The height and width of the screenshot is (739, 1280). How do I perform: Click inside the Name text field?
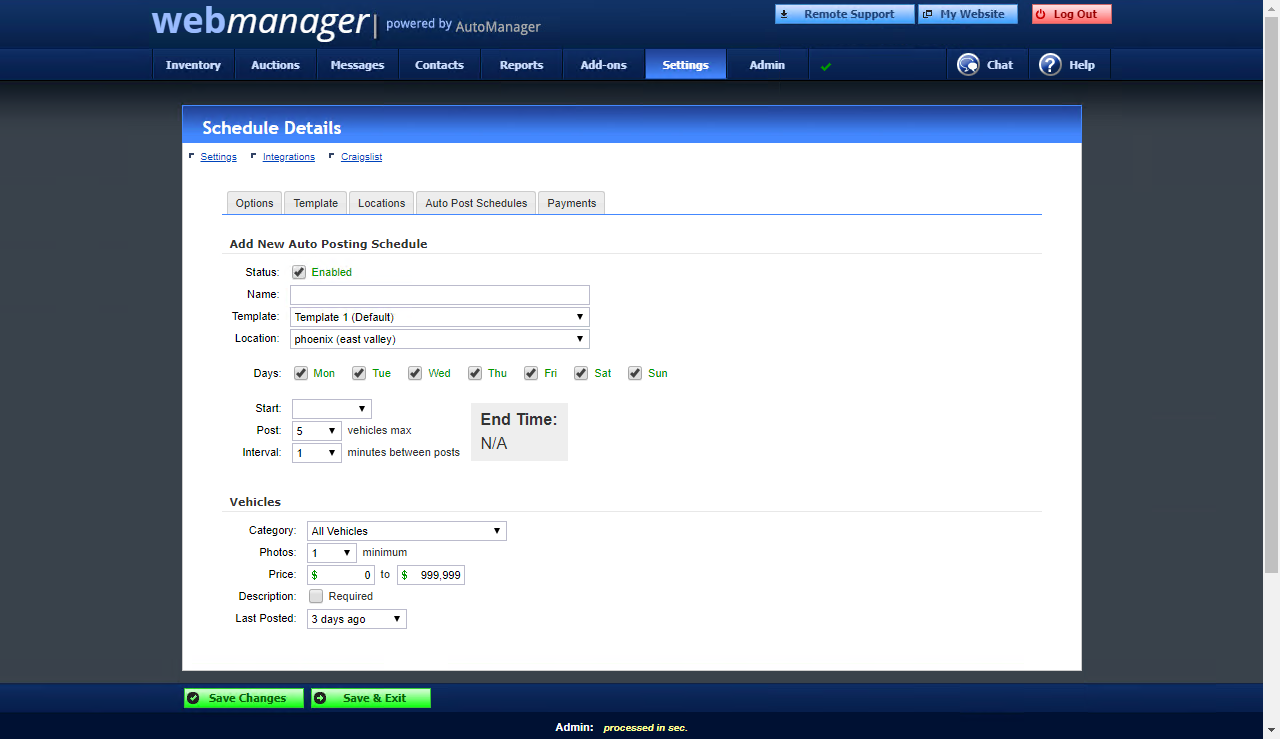click(x=439, y=294)
